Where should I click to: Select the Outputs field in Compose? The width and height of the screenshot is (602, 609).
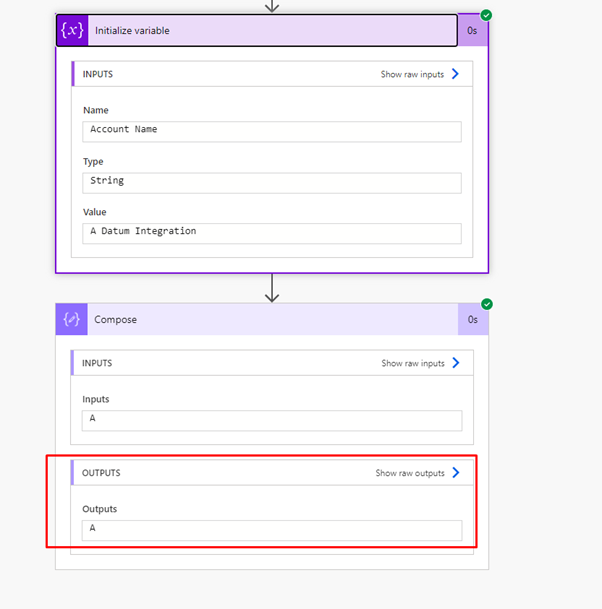coord(272,531)
